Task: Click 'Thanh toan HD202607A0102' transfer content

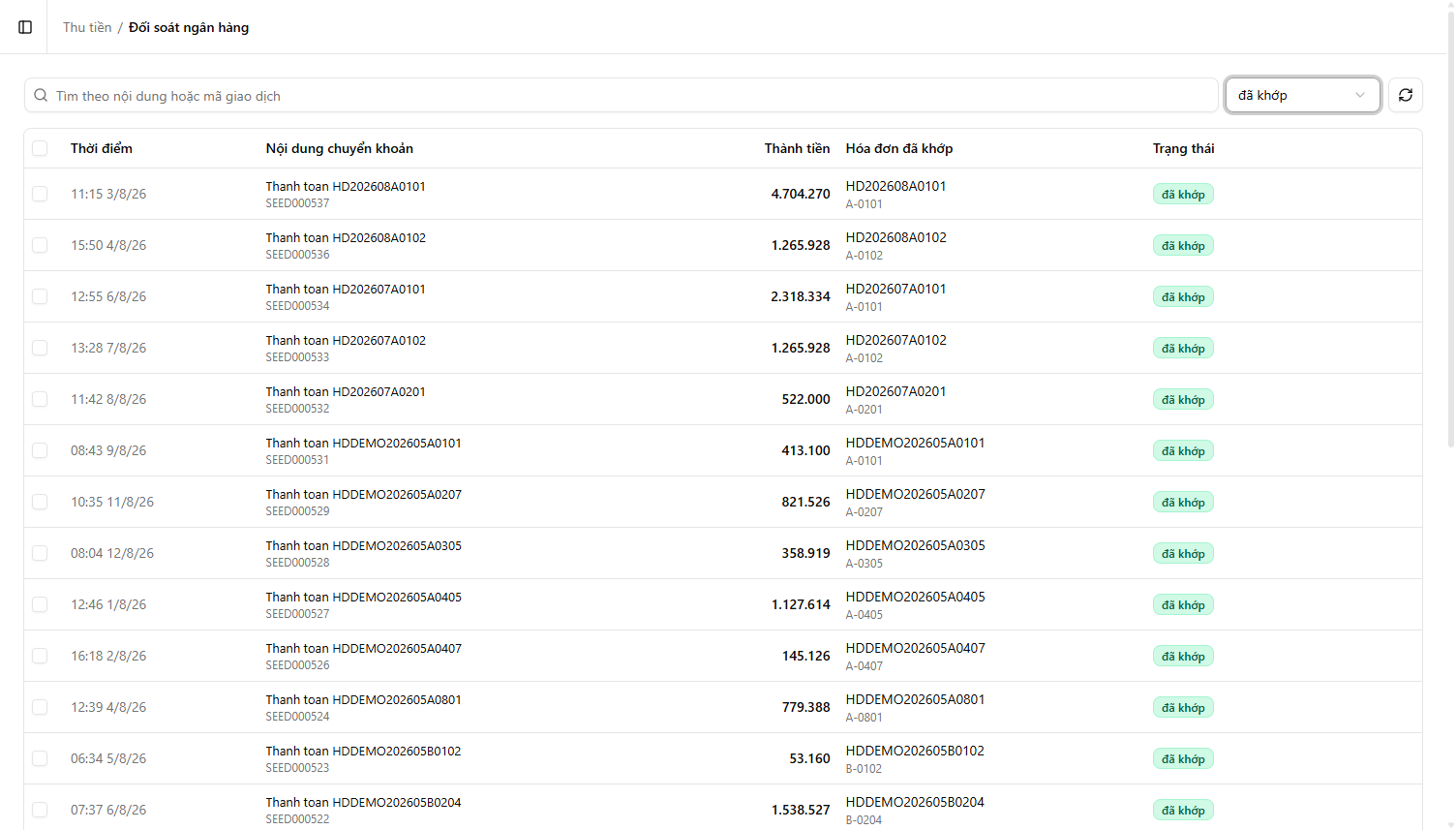Action: pos(346,340)
